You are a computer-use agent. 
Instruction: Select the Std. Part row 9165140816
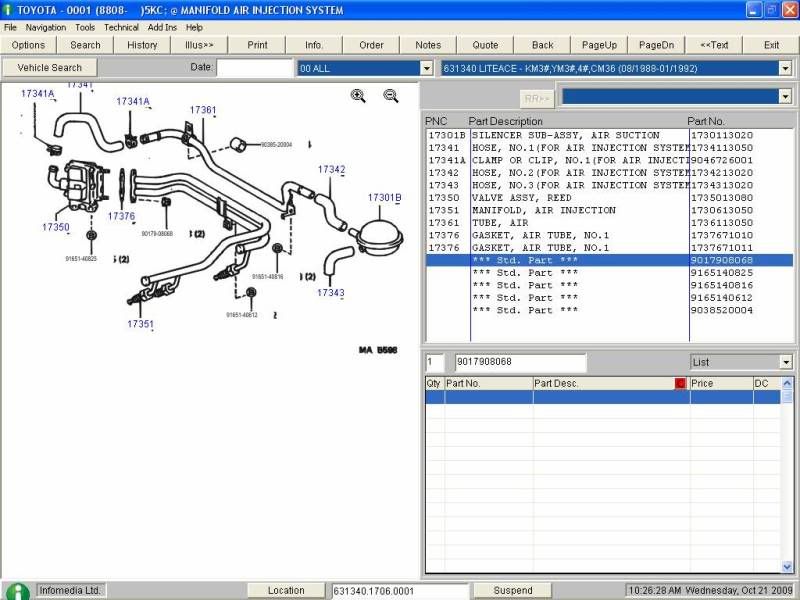point(609,285)
